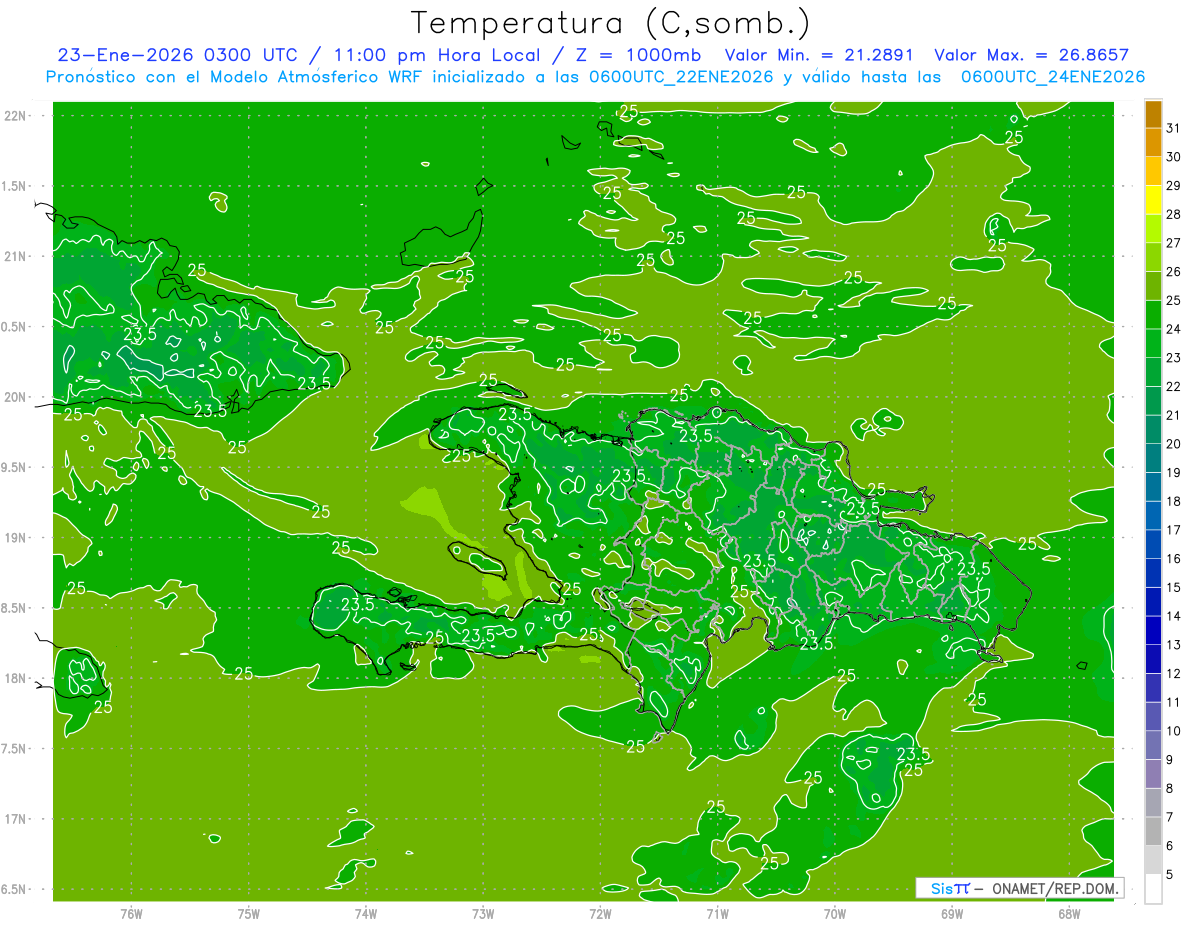Click the '18N' latitude axis label
This screenshot has height=927, width=1200.
pyautogui.click(x=16, y=679)
